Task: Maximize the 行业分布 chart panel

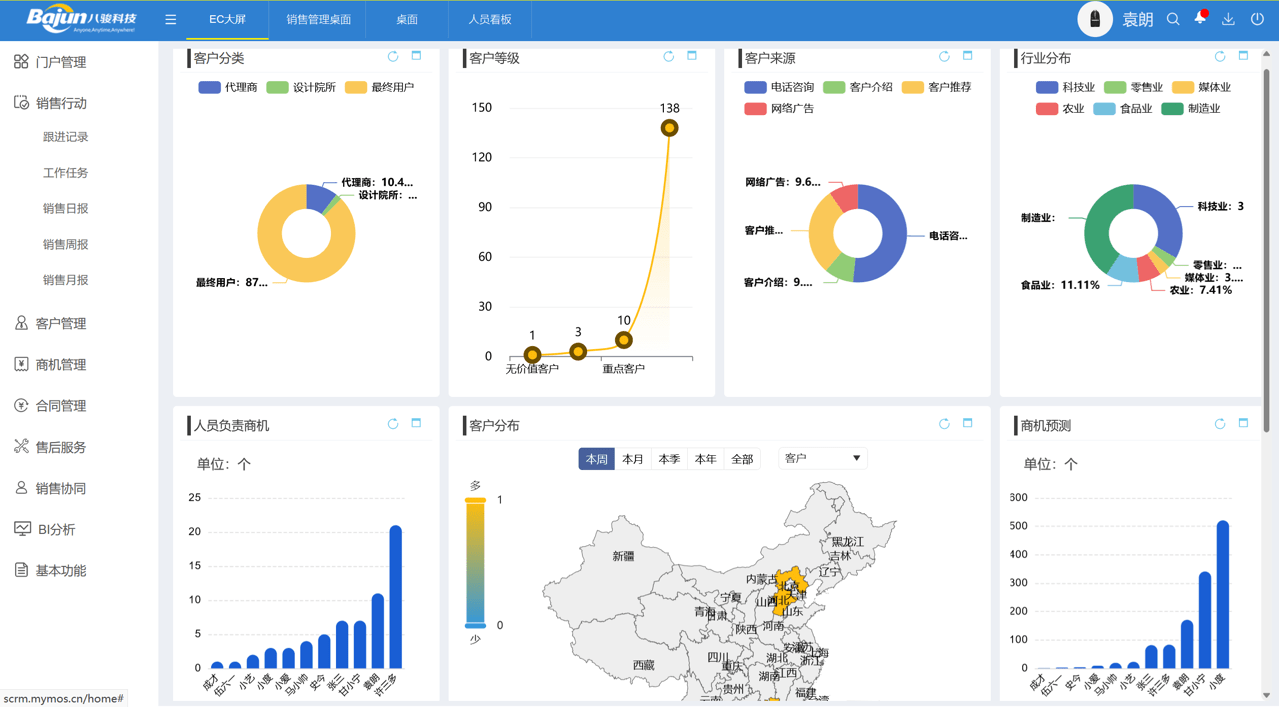Action: point(1243,57)
